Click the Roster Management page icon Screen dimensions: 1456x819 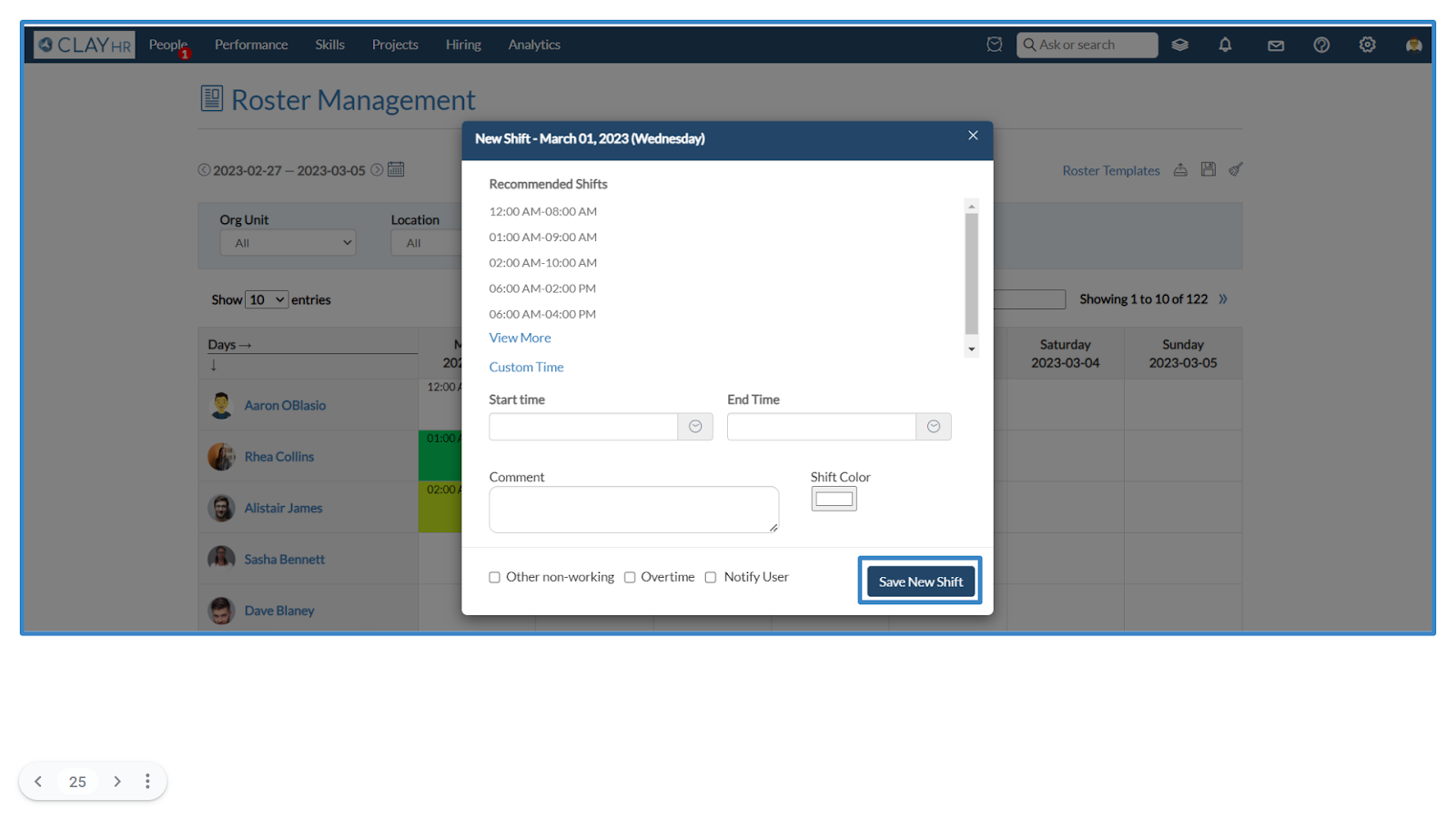click(x=211, y=98)
